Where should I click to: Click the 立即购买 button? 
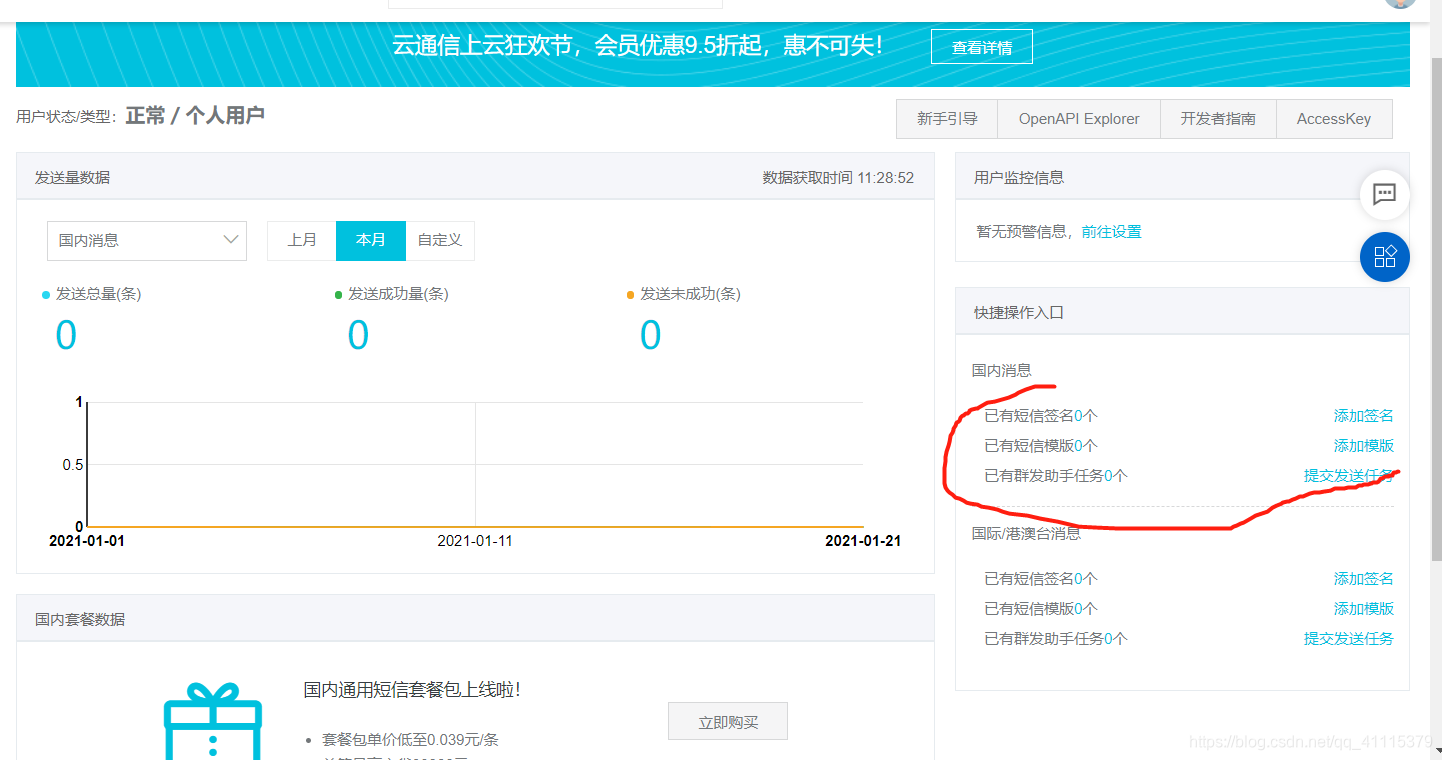[x=728, y=722]
